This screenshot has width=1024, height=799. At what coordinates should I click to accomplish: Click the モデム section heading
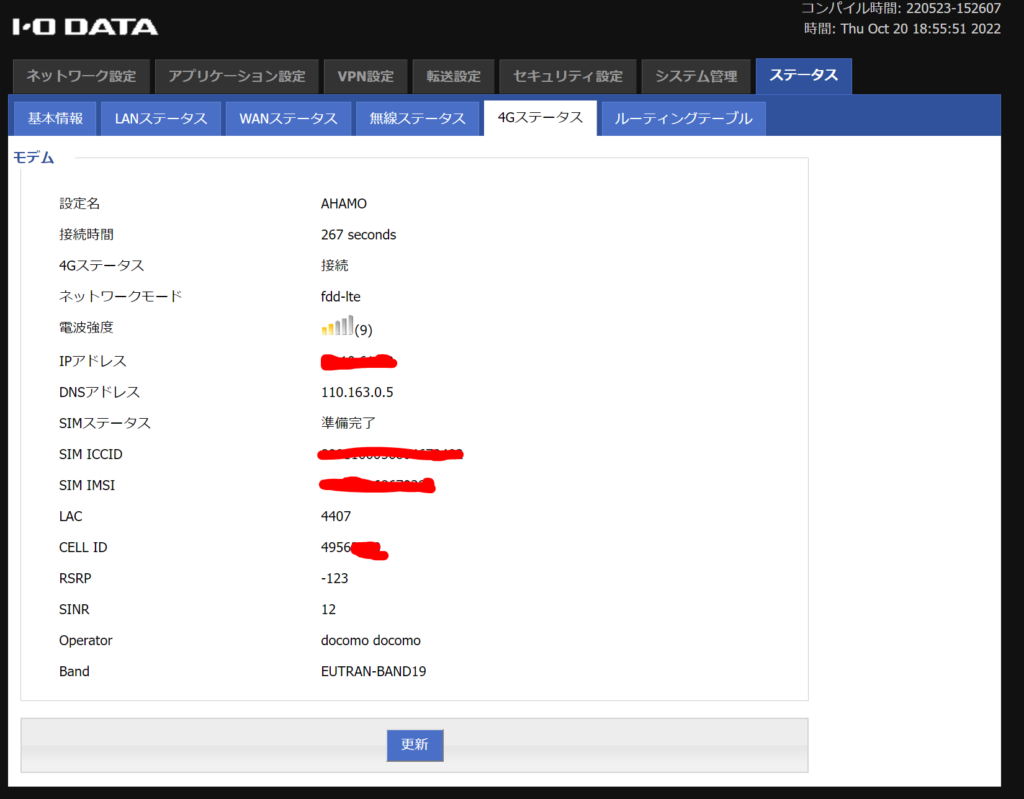[x=33, y=157]
